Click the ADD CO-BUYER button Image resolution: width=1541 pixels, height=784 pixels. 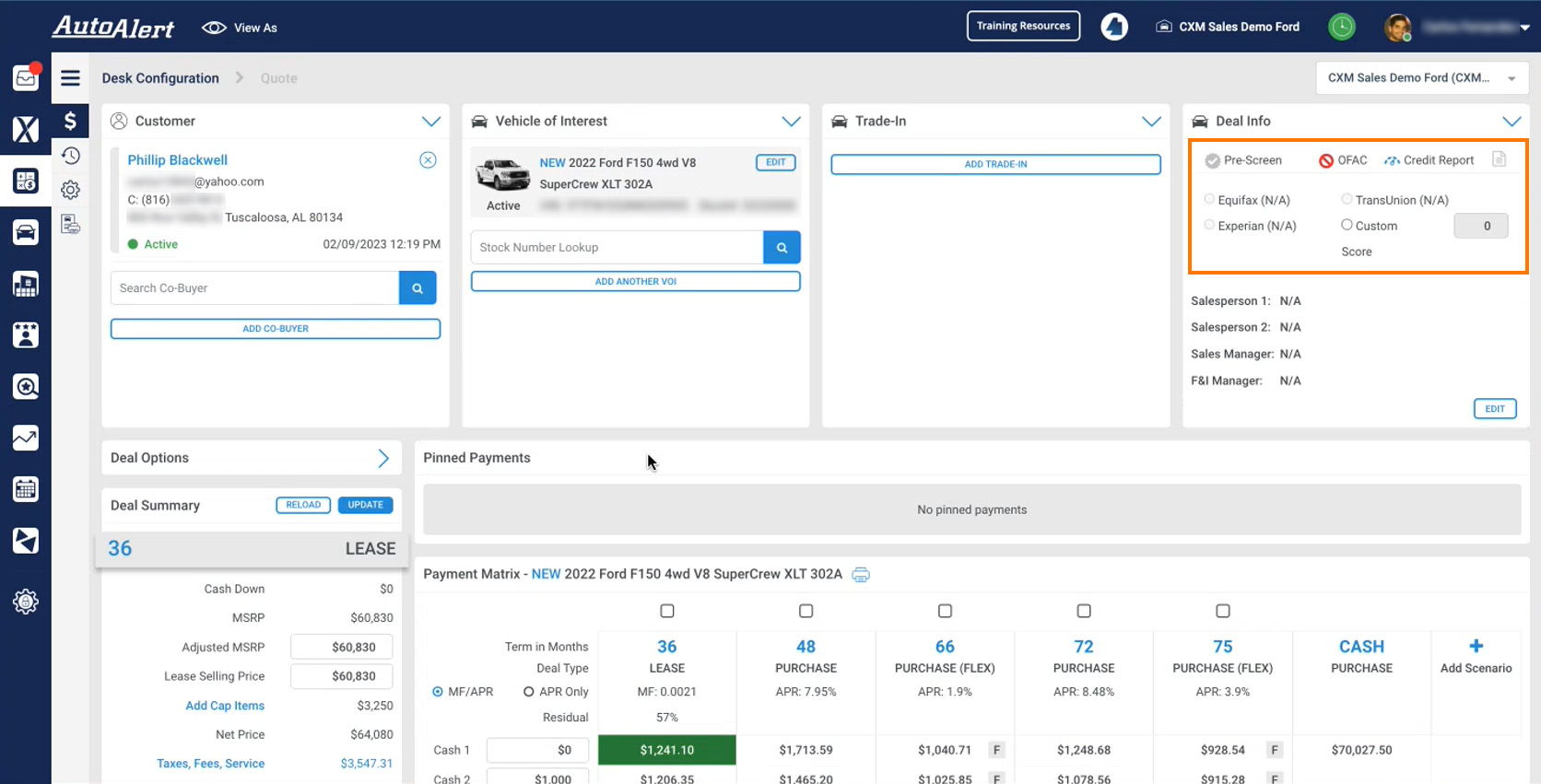pos(276,329)
